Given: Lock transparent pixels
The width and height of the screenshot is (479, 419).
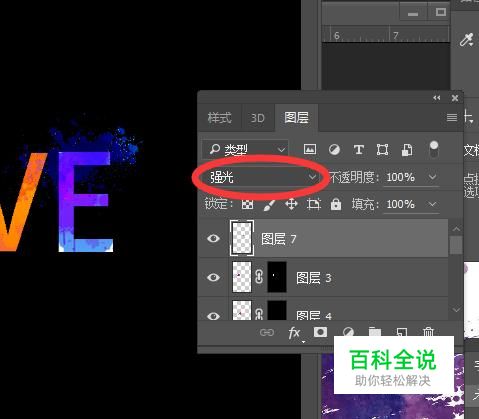Looking at the screenshot, I should point(247,204).
